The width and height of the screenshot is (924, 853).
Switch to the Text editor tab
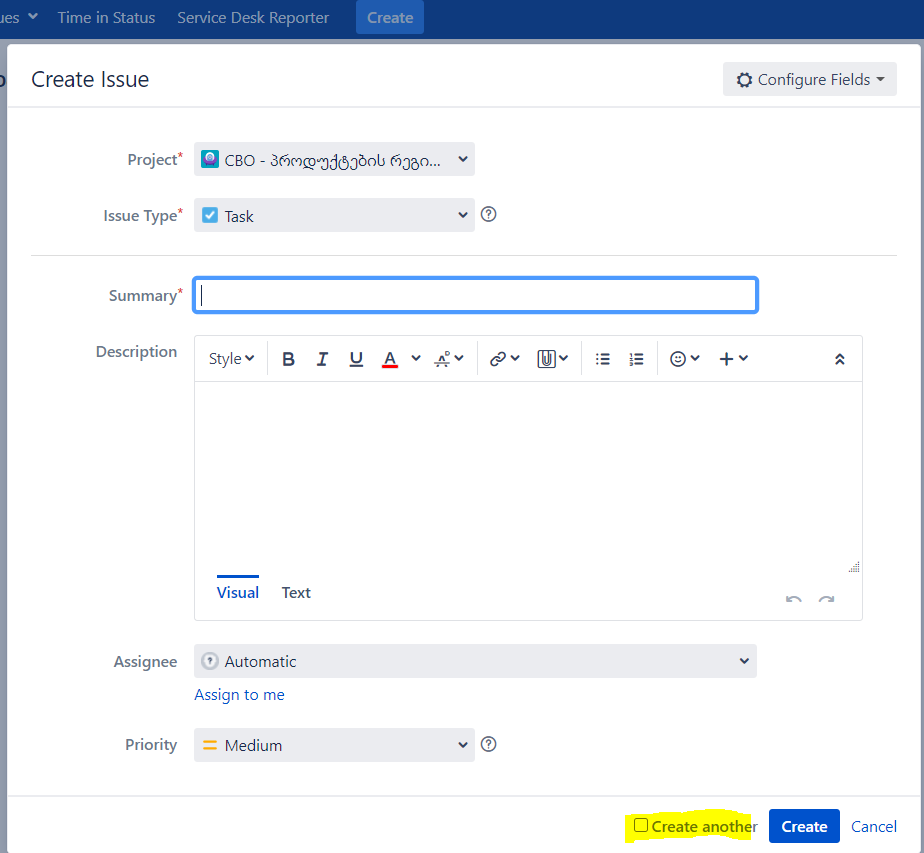pos(296,593)
